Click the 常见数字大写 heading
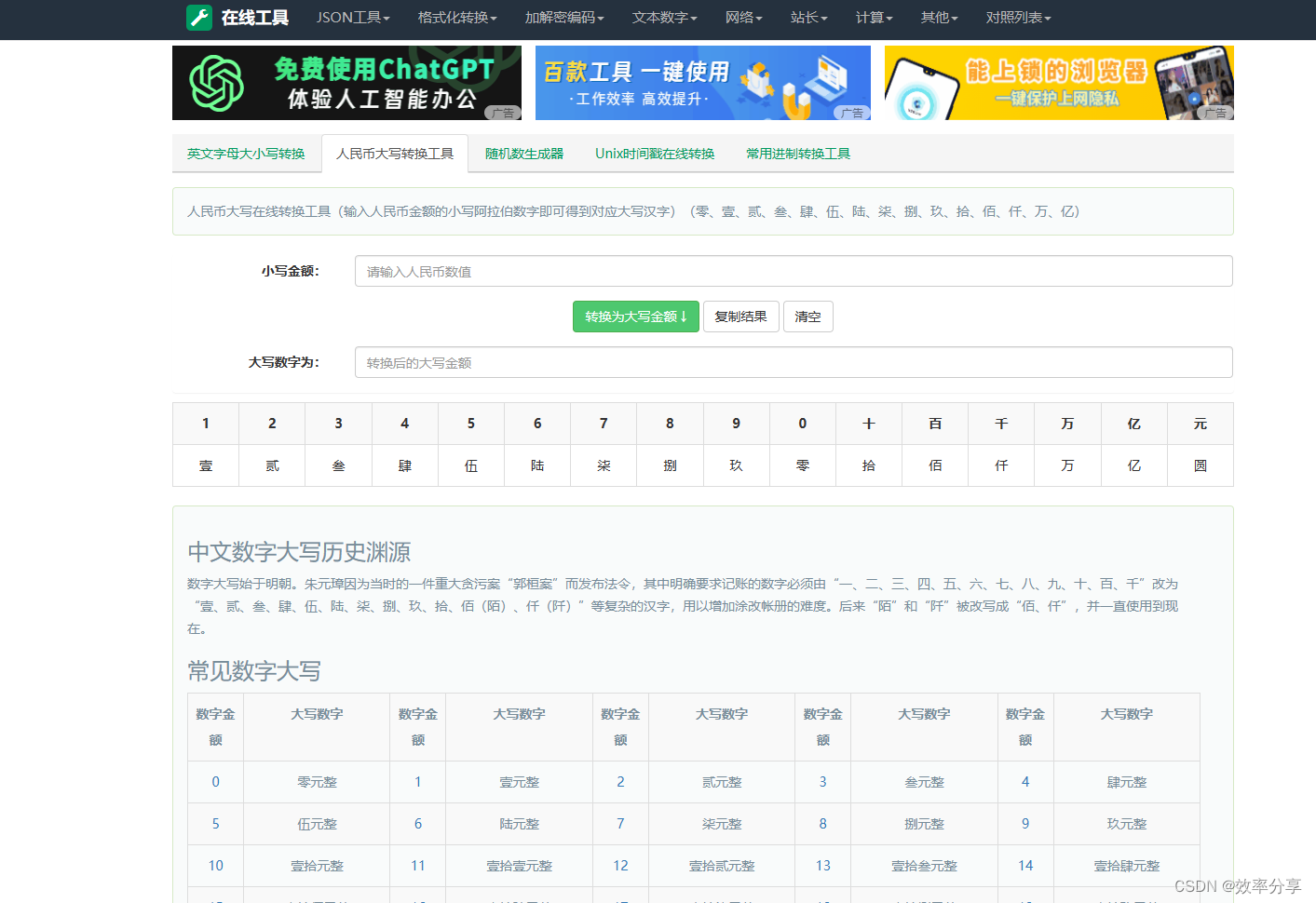Screen dimensions: 1316x903 [x=254, y=671]
